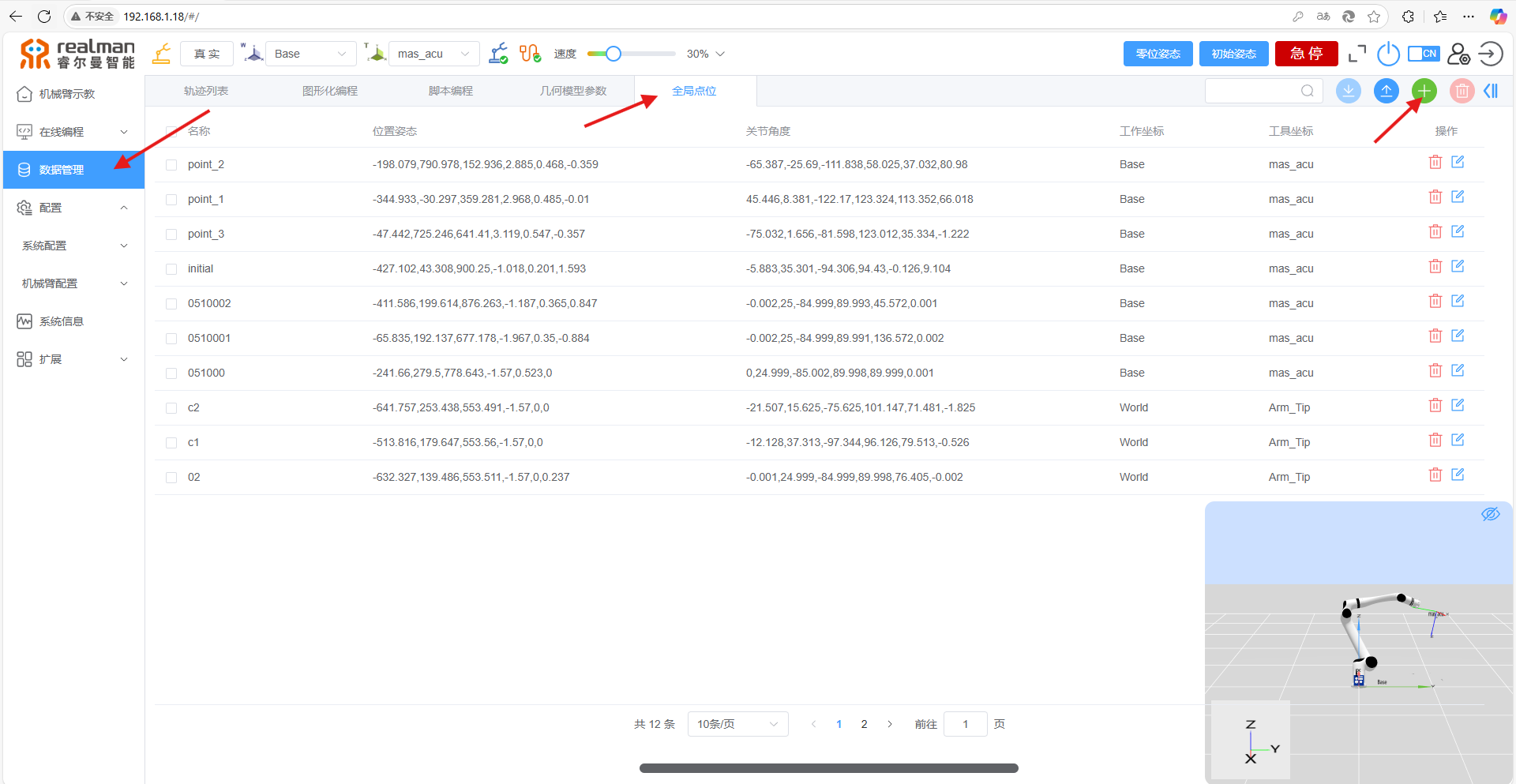1516x784 pixels.
Task: Click the speed slider handle
Action: click(x=613, y=54)
